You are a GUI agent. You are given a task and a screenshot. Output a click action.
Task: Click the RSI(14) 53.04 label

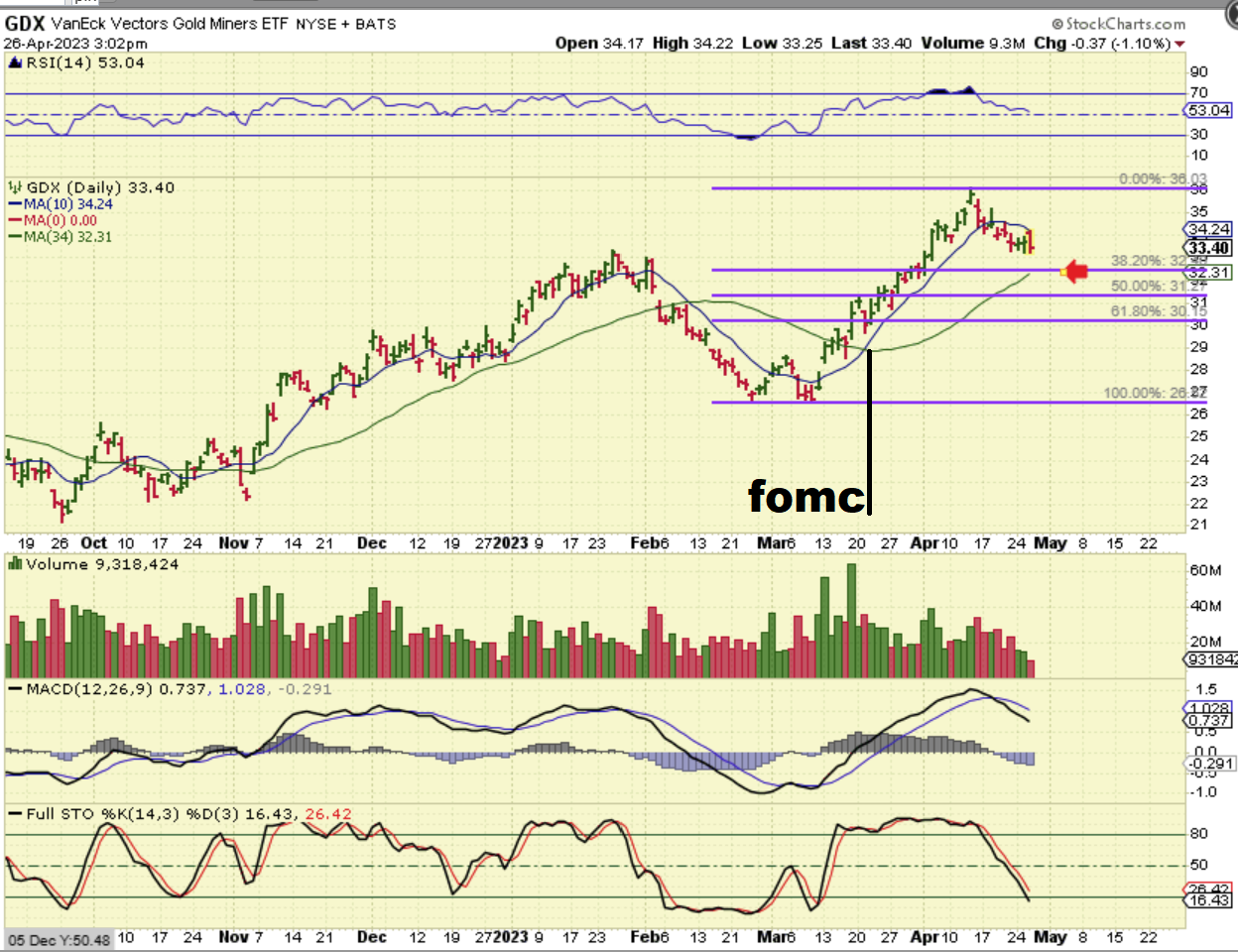pos(85,62)
